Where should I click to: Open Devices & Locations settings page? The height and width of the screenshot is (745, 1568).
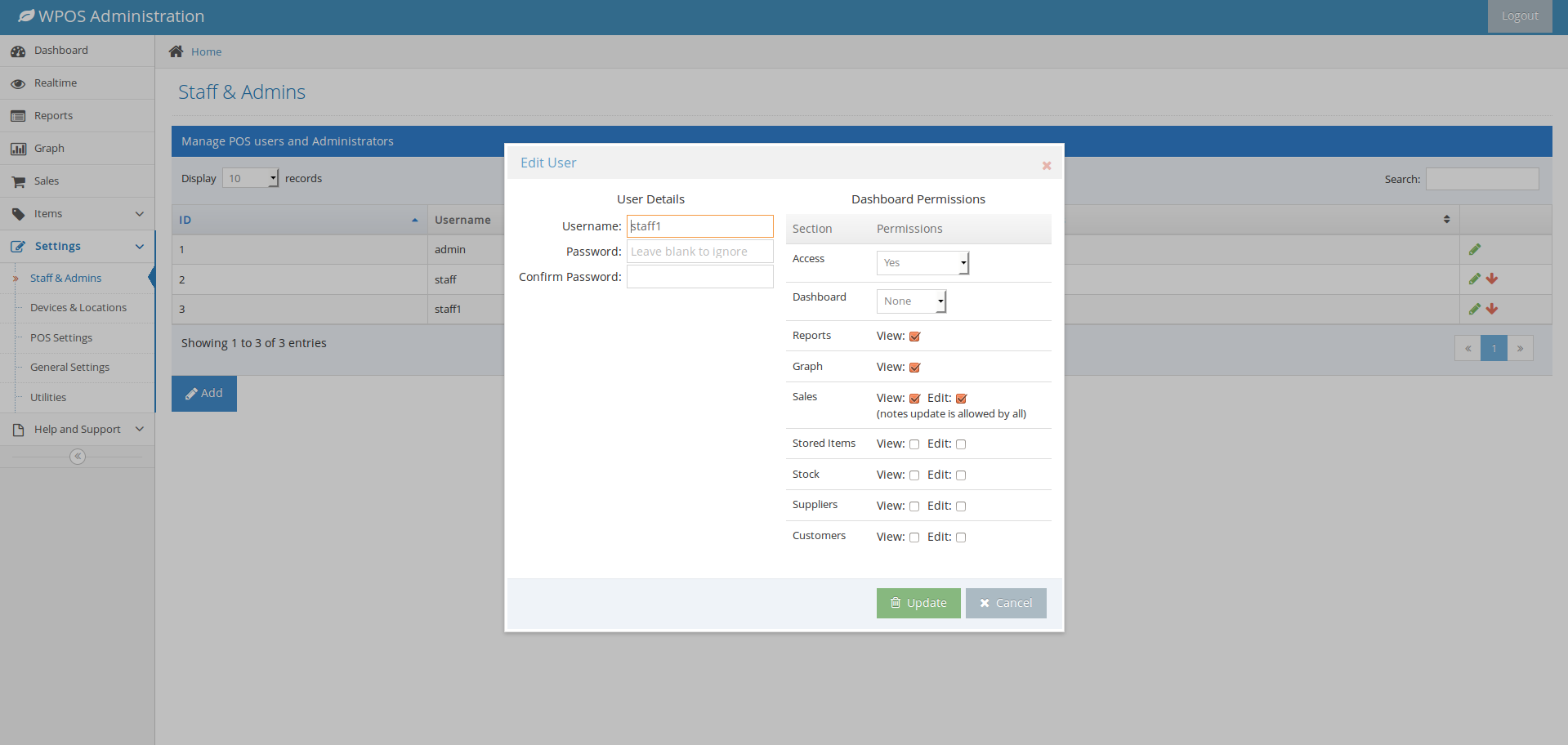pyautogui.click(x=78, y=308)
